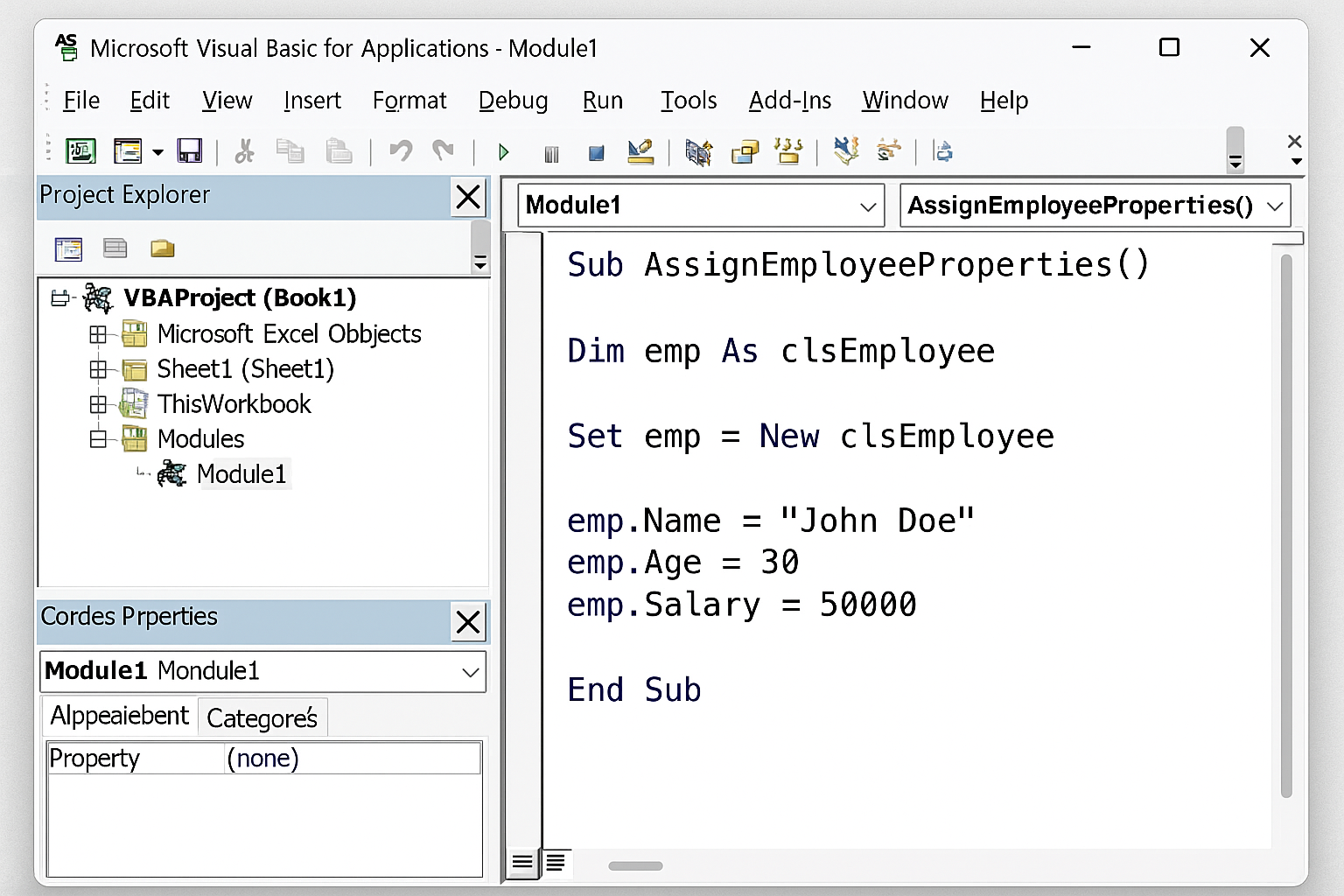1344x896 pixels.
Task: Click the Paste clipboard icon
Action: (x=339, y=151)
